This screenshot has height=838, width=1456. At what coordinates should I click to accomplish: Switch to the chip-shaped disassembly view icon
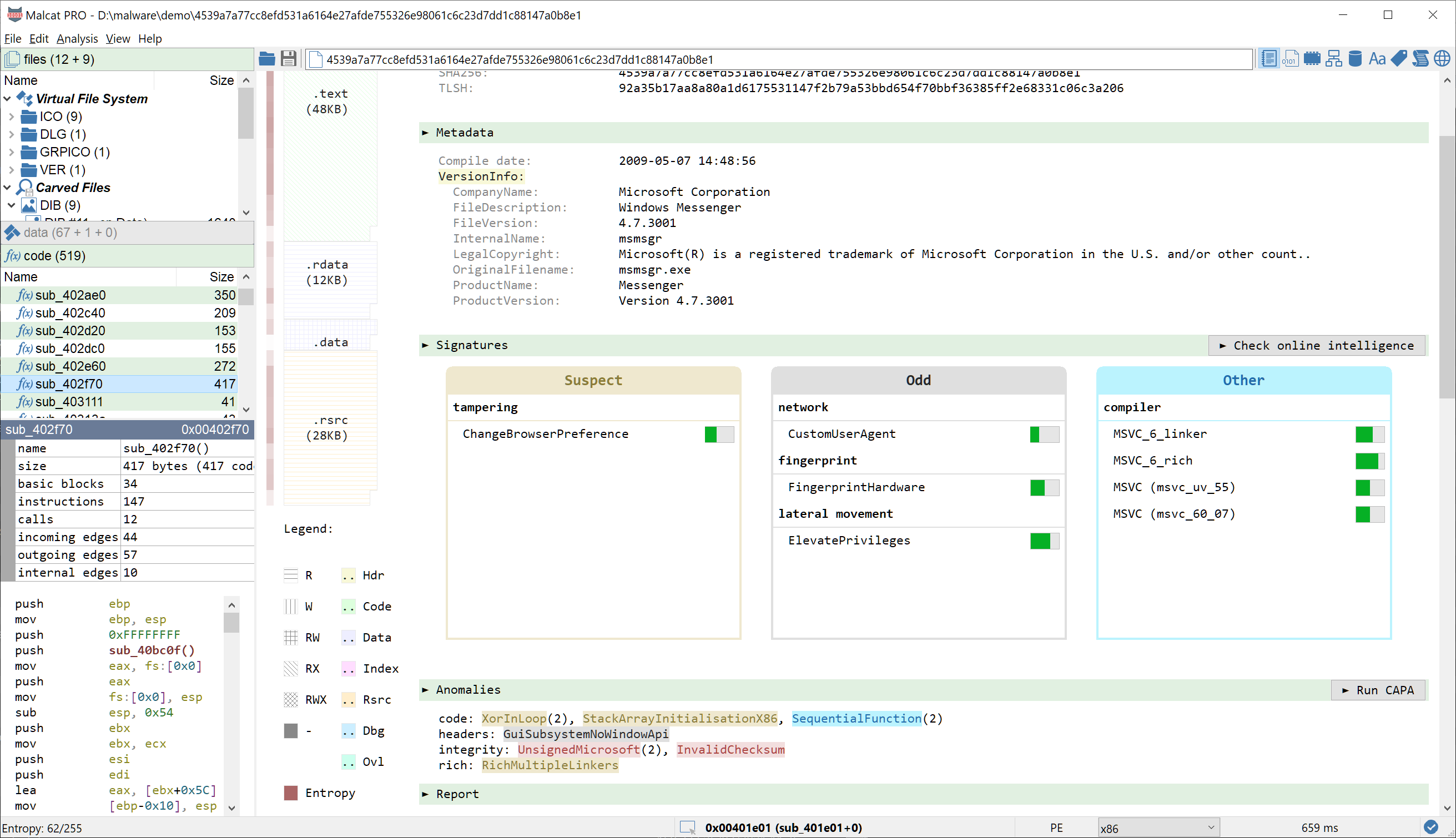1312,59
